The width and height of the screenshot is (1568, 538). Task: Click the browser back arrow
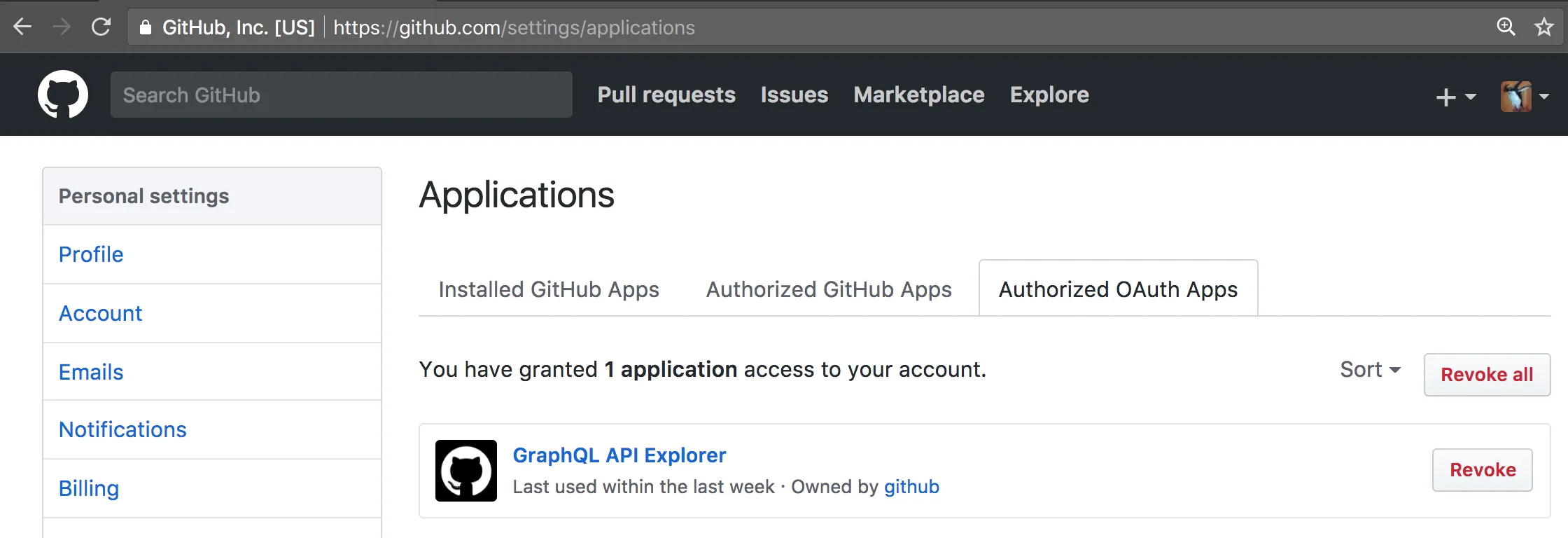tap(22, 27)
